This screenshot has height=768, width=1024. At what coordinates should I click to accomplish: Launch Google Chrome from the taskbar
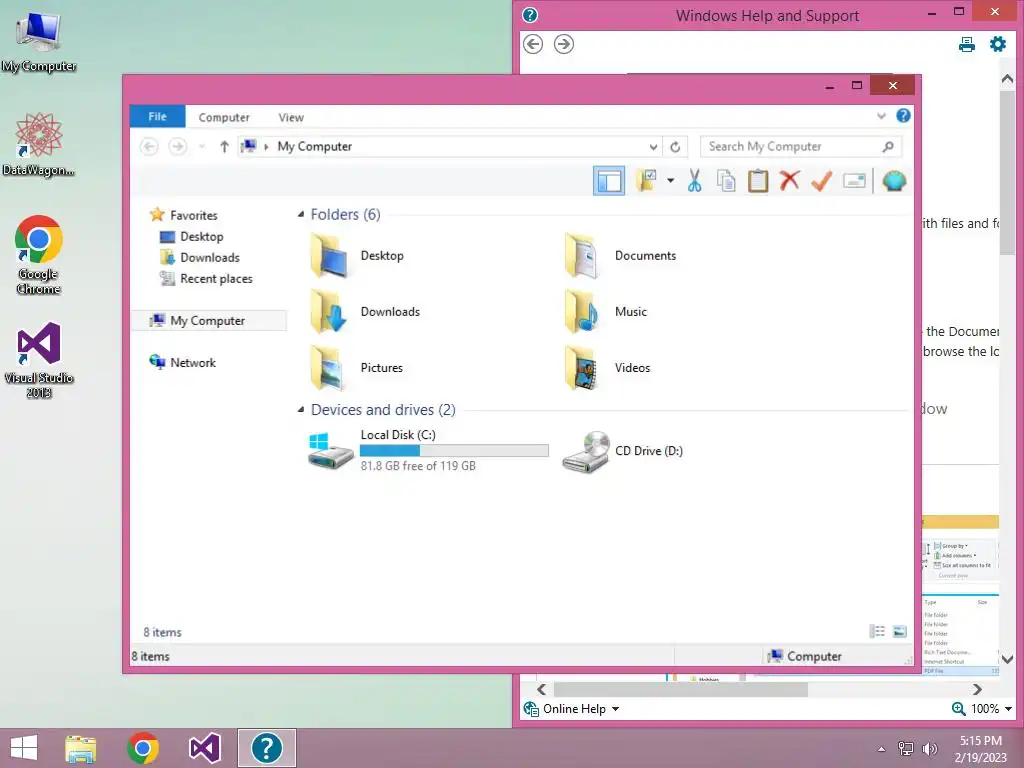coord(143,748)
